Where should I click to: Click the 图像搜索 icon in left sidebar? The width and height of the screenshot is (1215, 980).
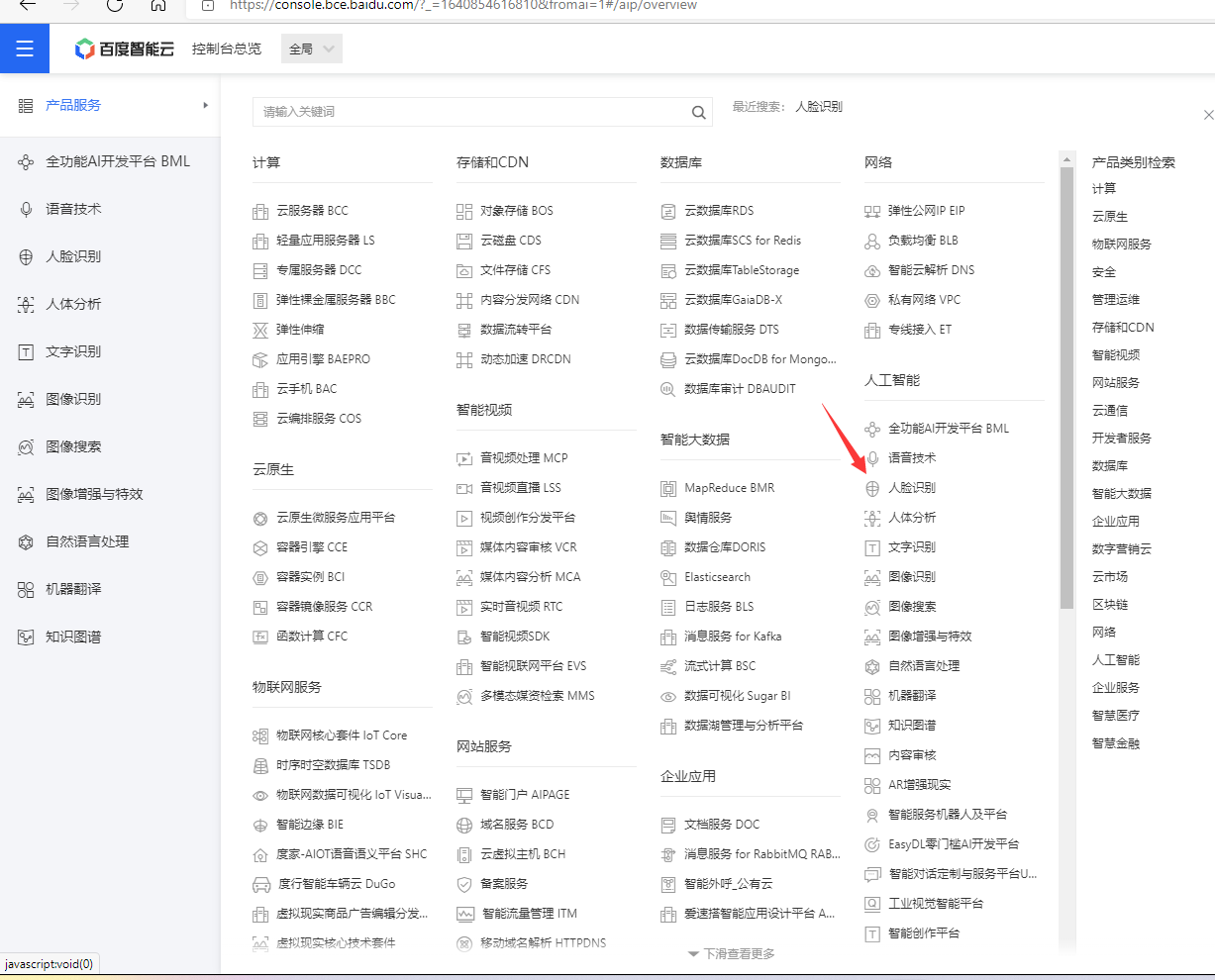click(x=26, y=446)
